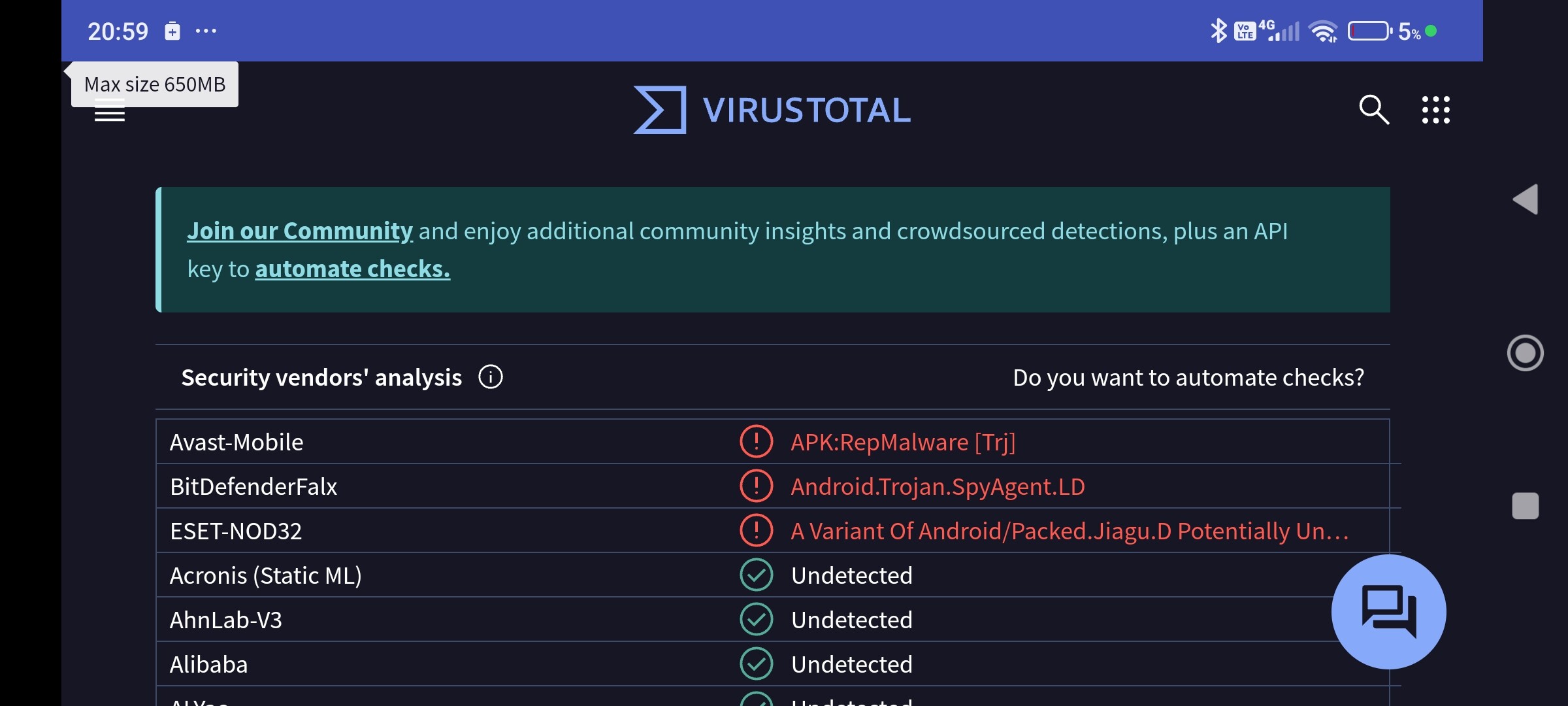This screenshot has height=706, width=1568.
Task: Open the search magnifier icon
Action: [x=1374, y=110]
